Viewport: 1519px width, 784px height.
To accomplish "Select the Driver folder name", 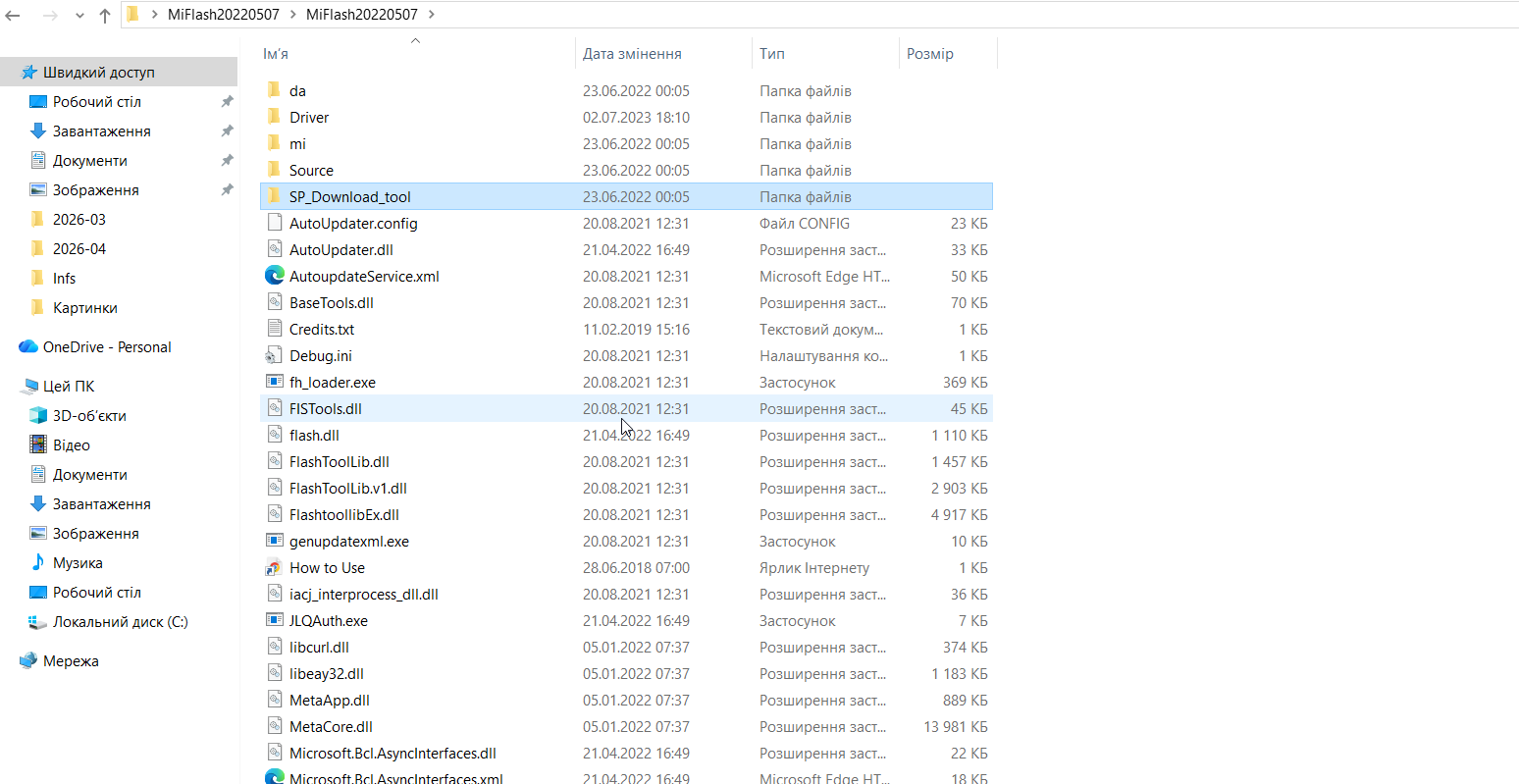I will [x=309, y=118].
